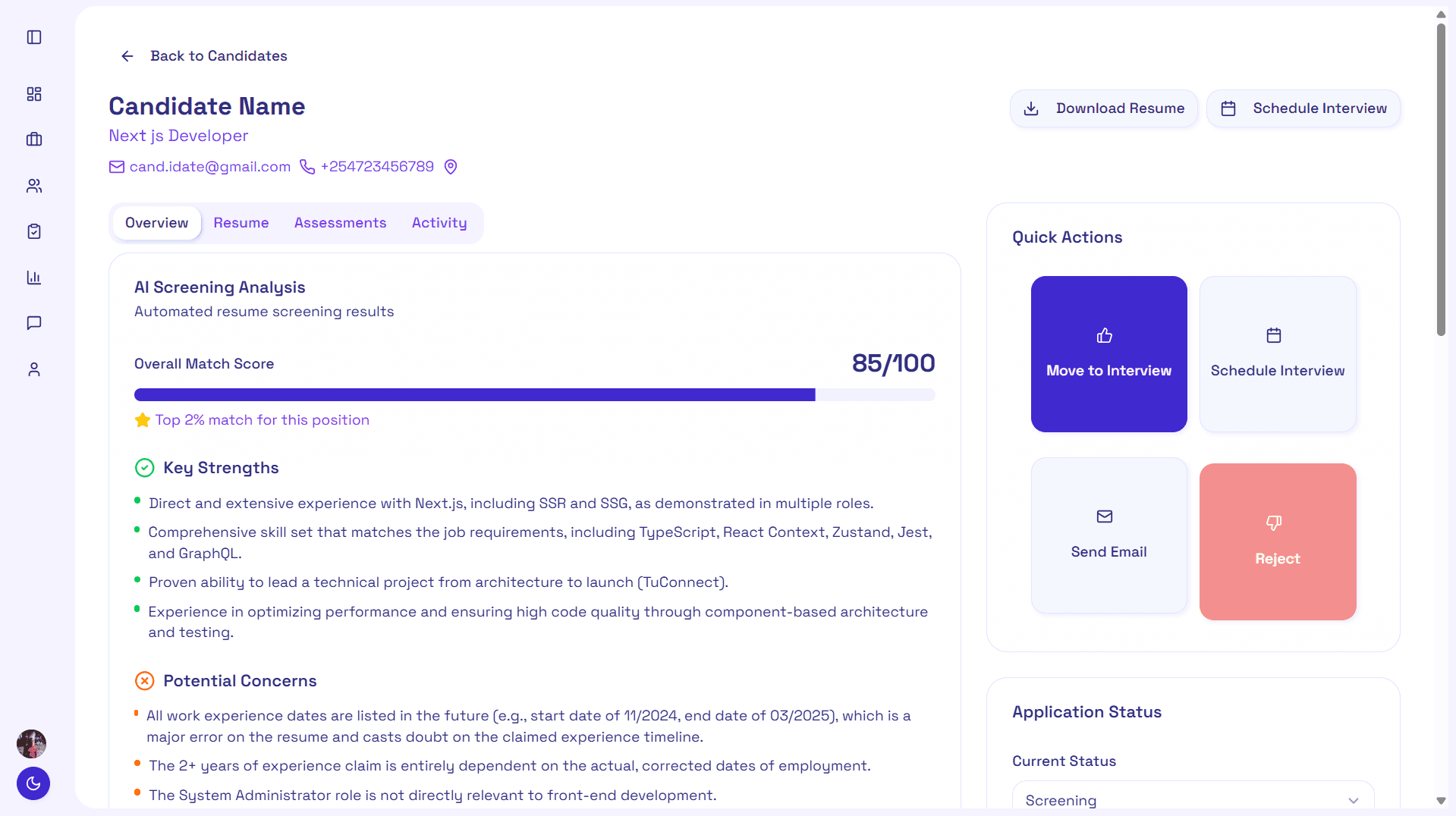Open the Candidates people icon in sidebar
This screenshot has height=816, width=1456.
pos(33,186)
